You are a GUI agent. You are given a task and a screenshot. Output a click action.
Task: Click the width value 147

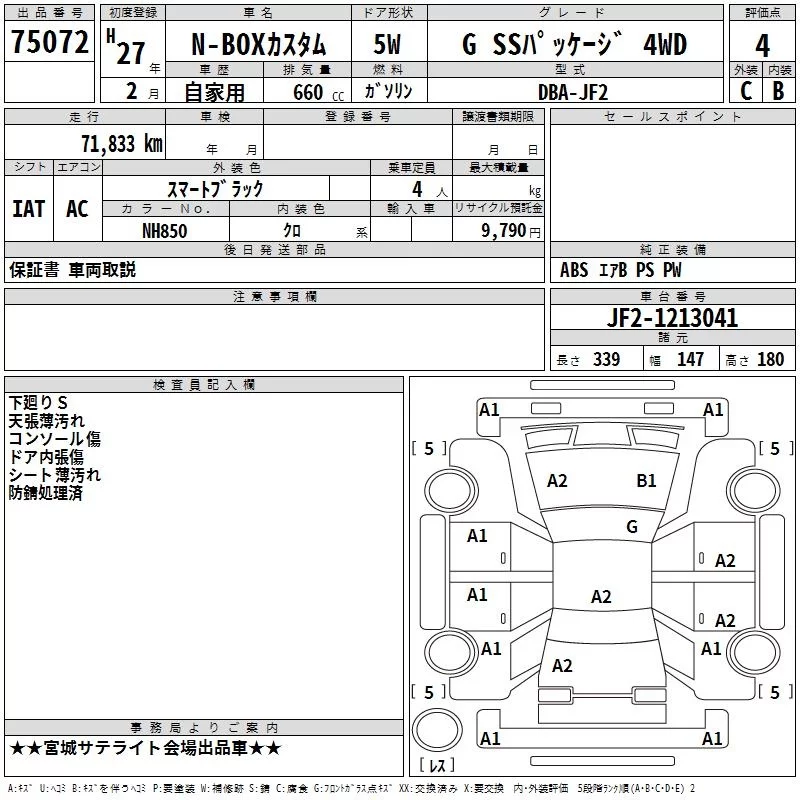(690, 359)
